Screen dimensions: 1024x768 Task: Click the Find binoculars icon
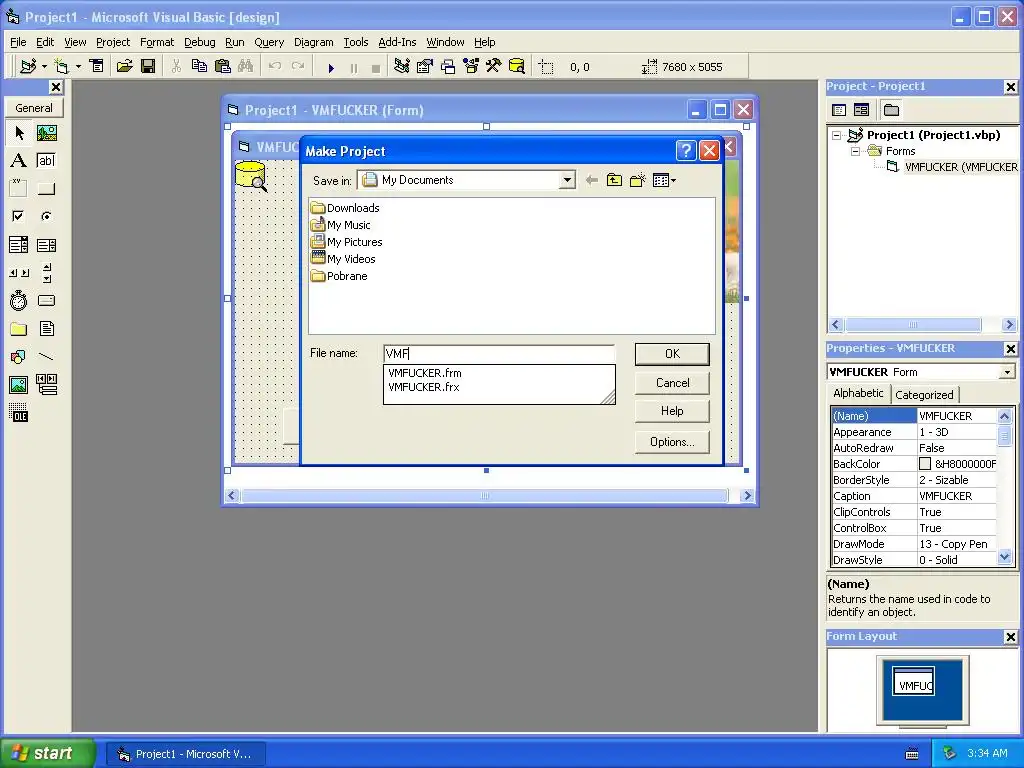coord(246,67)
